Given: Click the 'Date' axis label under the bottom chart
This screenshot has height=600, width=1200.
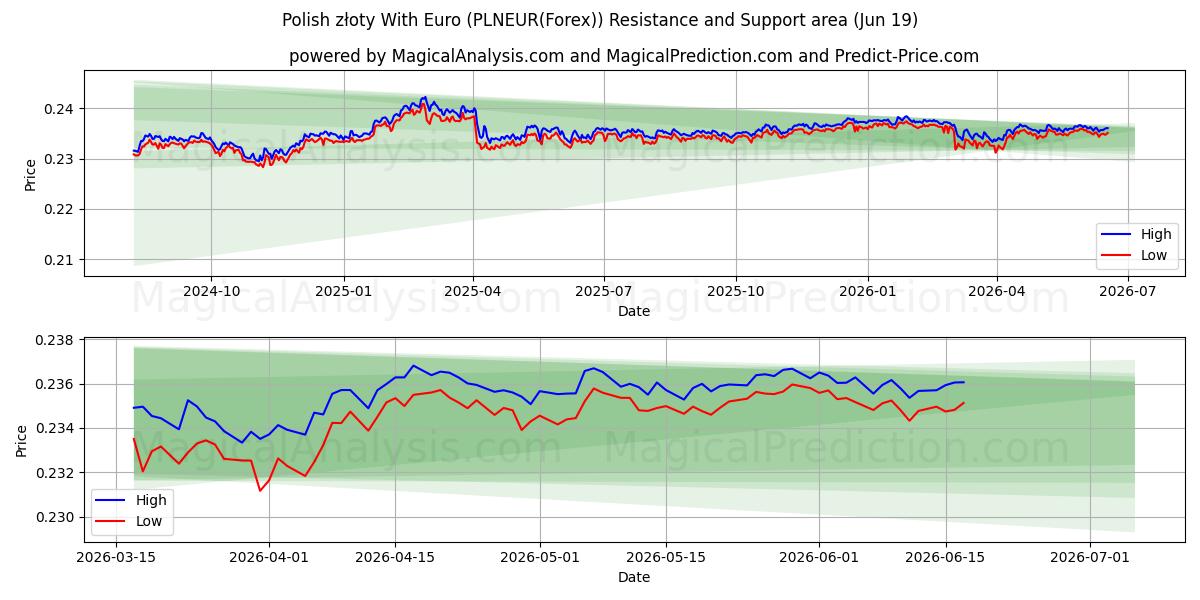Looking at the screenshot, I should pyautogui.click(x=634, y=577).
